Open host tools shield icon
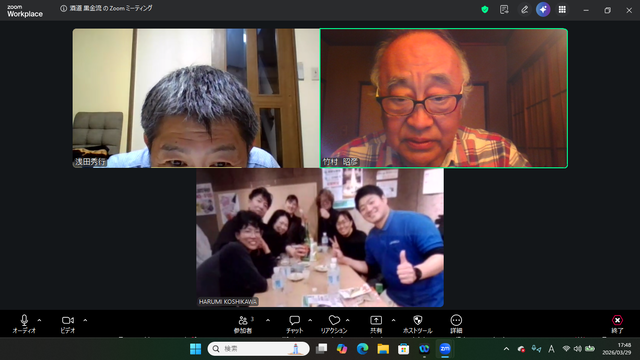Viewport: 640px width, 360px height. coord(418,324)
